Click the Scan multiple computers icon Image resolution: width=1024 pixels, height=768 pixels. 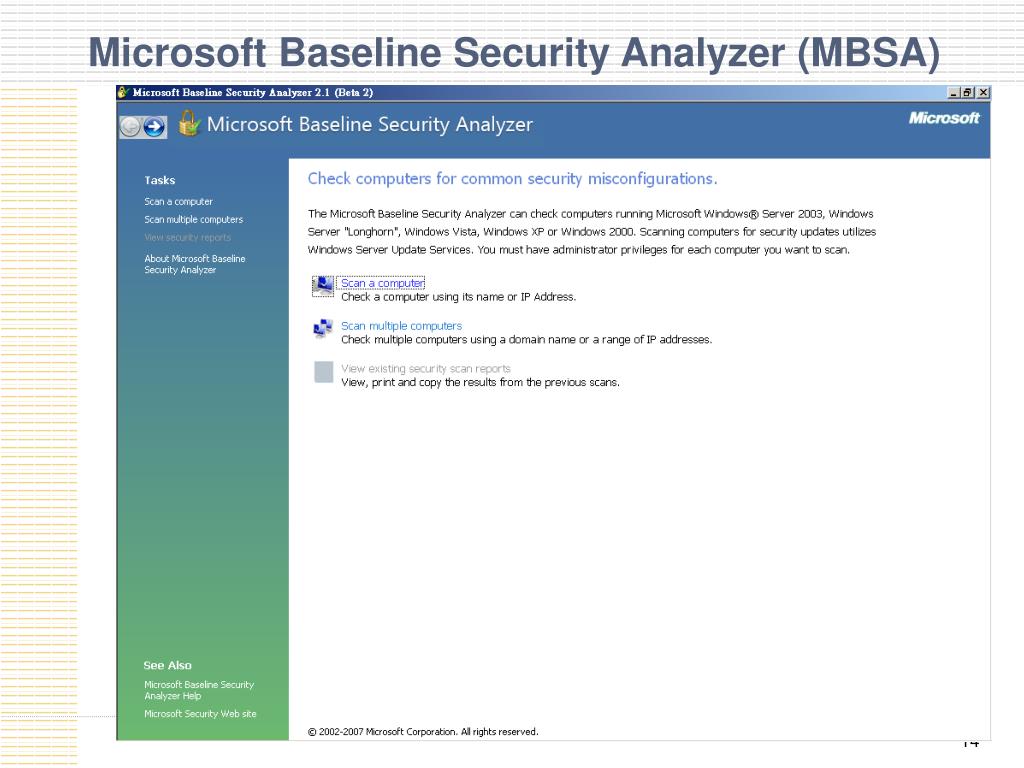coord(323,328)
